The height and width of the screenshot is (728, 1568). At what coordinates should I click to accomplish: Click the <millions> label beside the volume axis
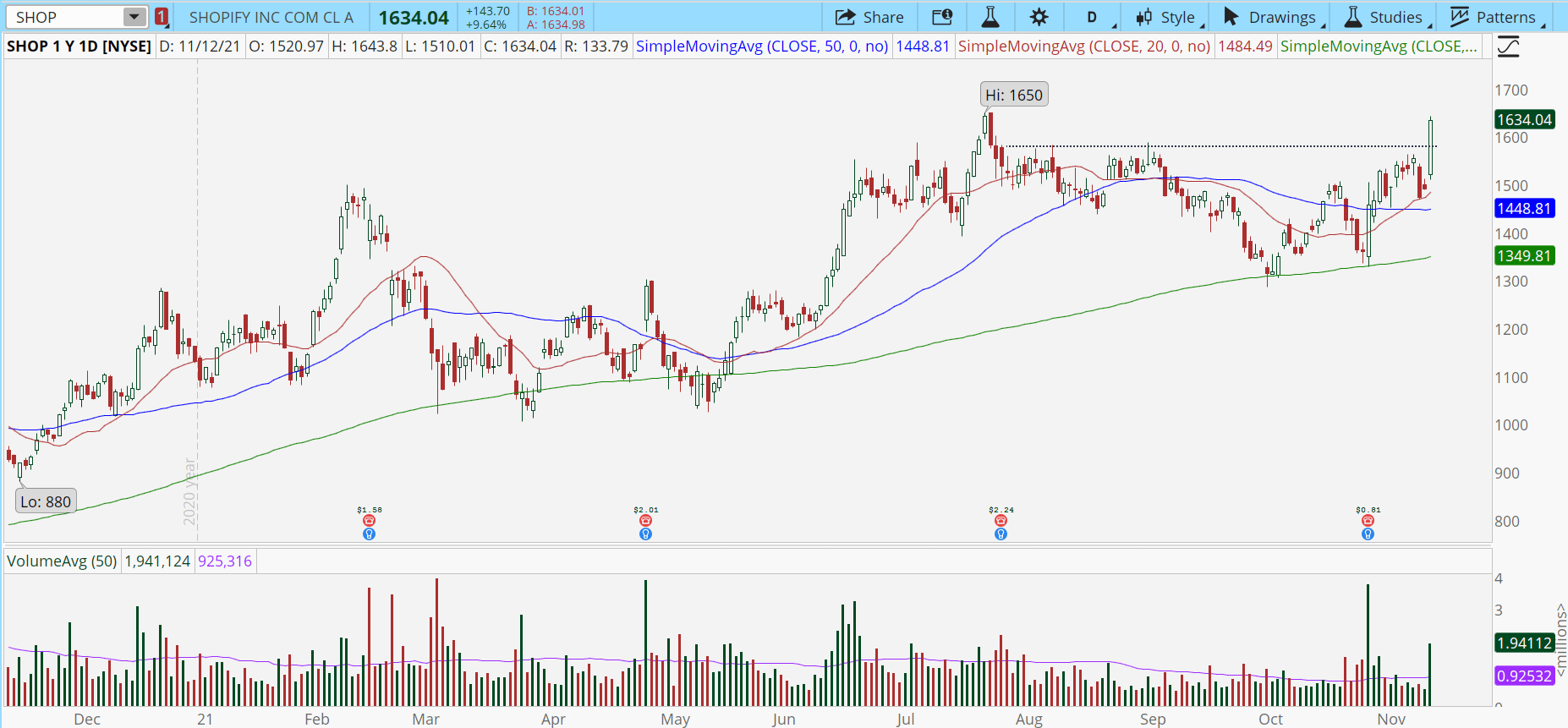coord(1560,640)
